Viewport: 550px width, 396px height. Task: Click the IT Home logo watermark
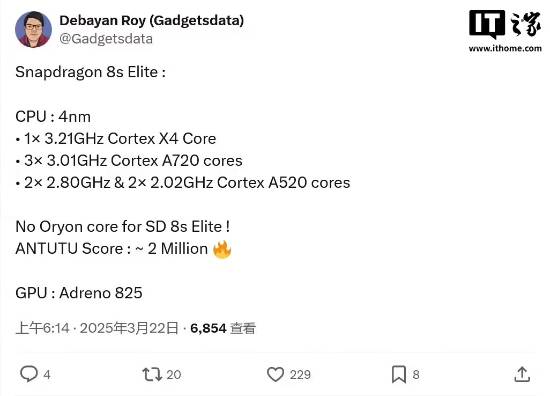[505, 24]
